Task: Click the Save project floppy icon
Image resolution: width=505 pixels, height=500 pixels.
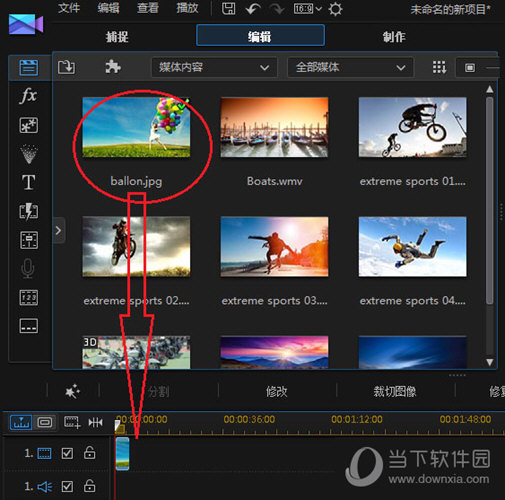Action: coord(229,9)
